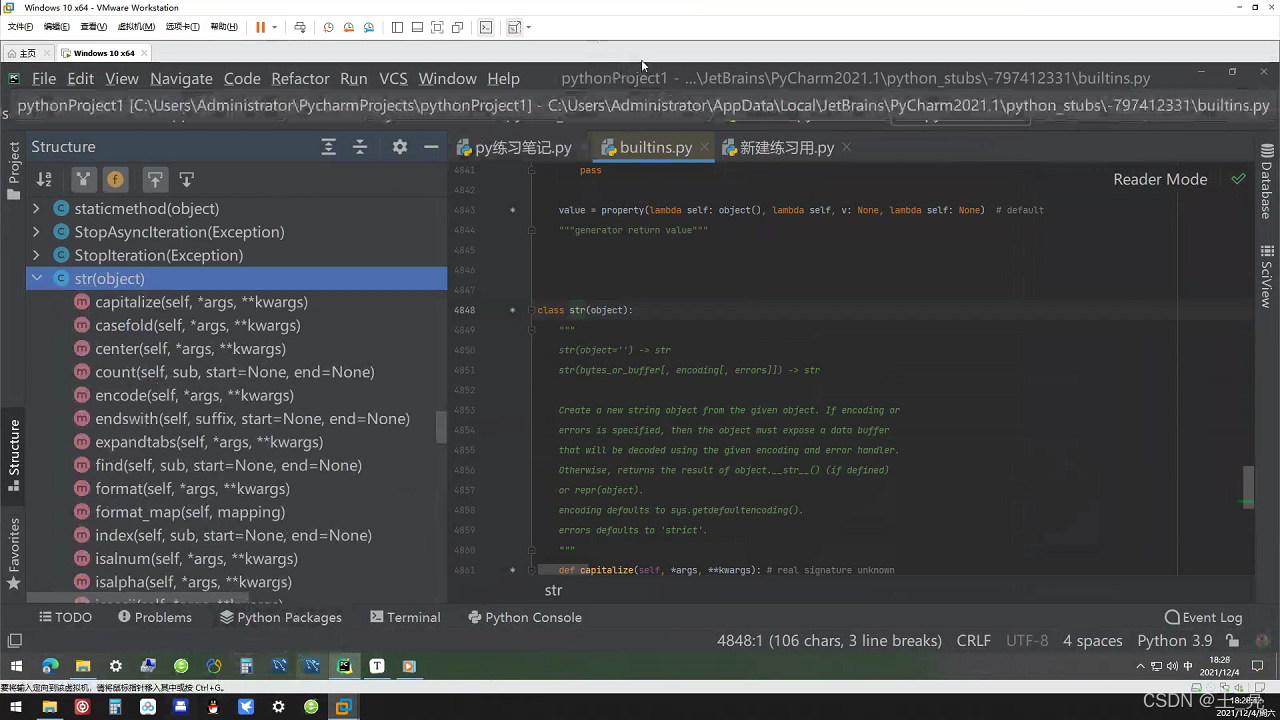Click tool window quick-access icon in status bar

coord(14,641)
